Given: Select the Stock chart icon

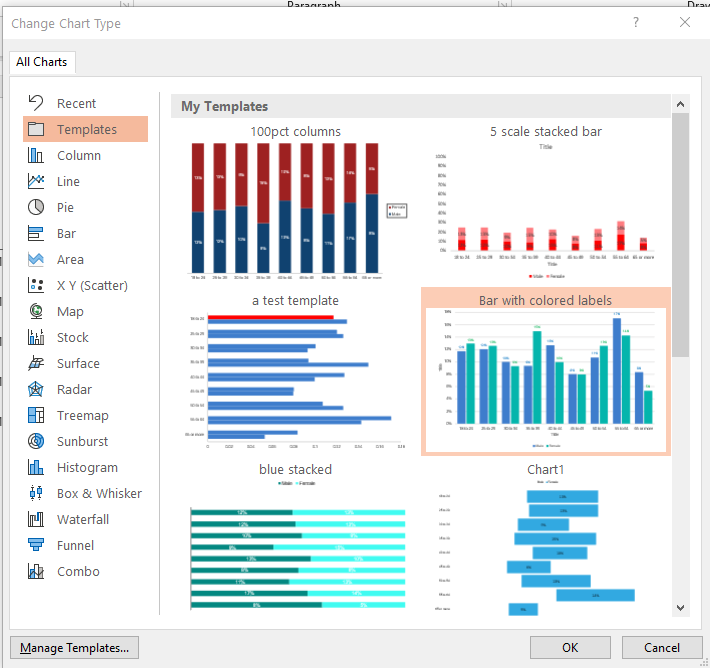Looking at the screenshot, I should pyautogui.click(x=36, y=338).
